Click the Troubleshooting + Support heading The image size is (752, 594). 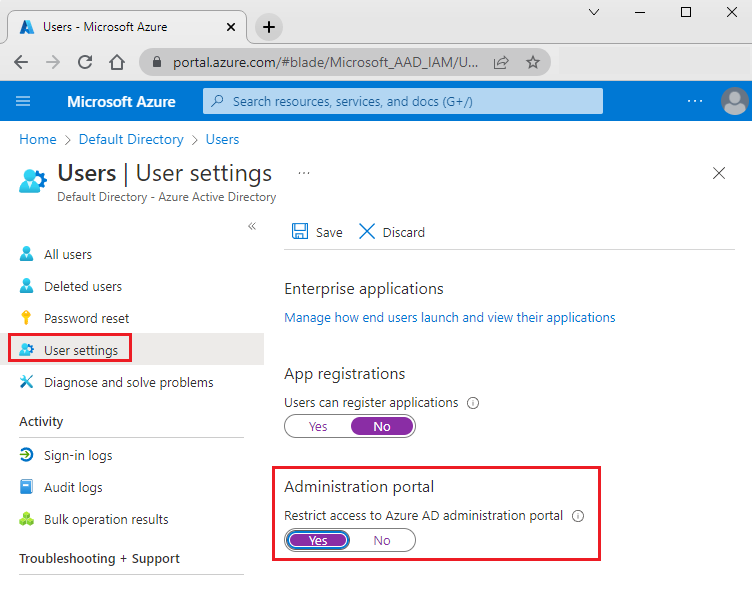tap(99, 559)
